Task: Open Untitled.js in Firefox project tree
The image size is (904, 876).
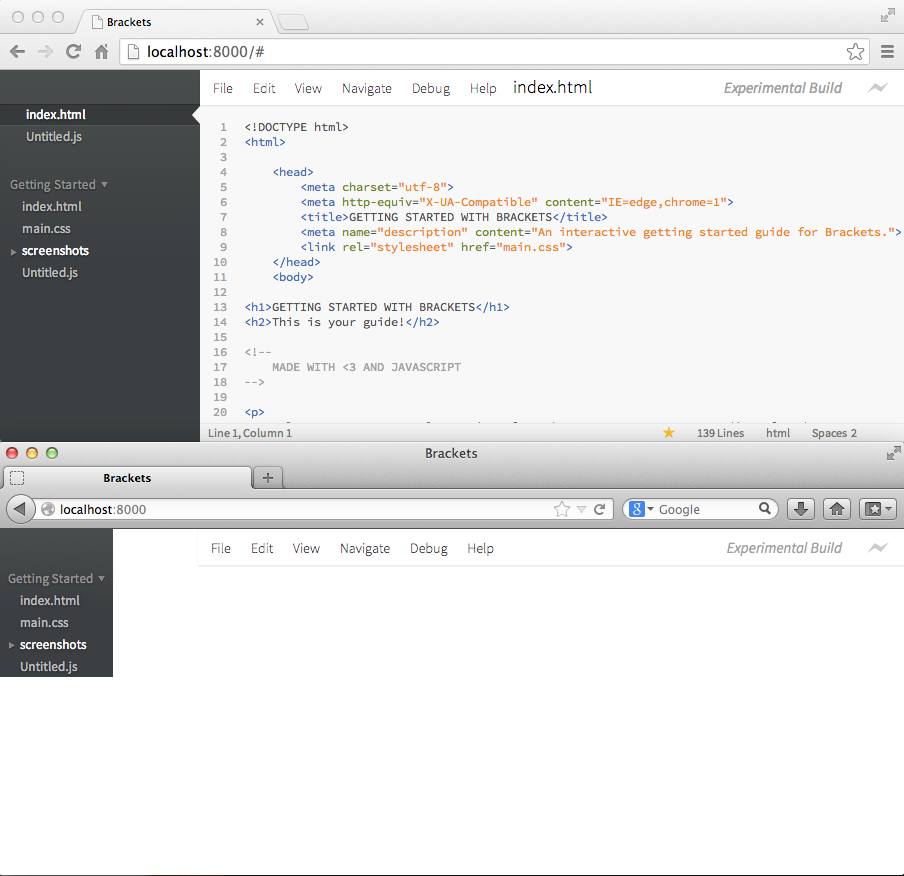Action: click(x=48, y=667)
